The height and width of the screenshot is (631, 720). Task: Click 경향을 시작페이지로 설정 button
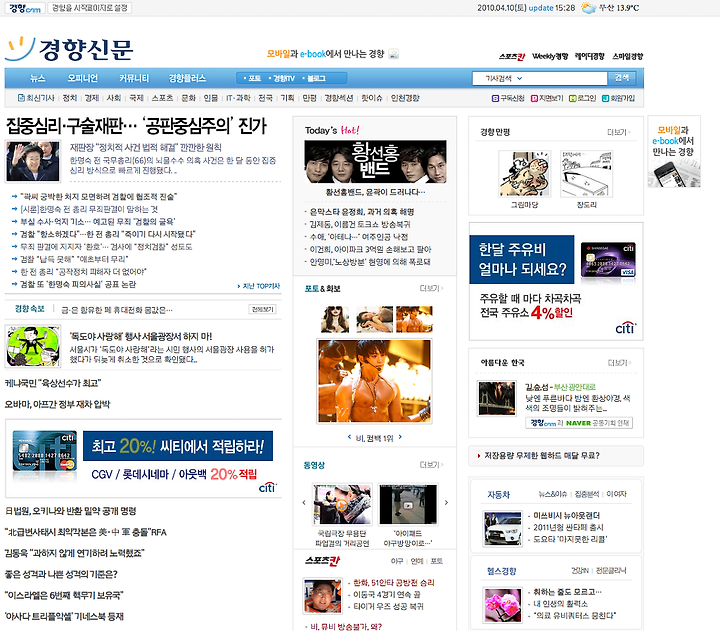click(x=90, y=8)
